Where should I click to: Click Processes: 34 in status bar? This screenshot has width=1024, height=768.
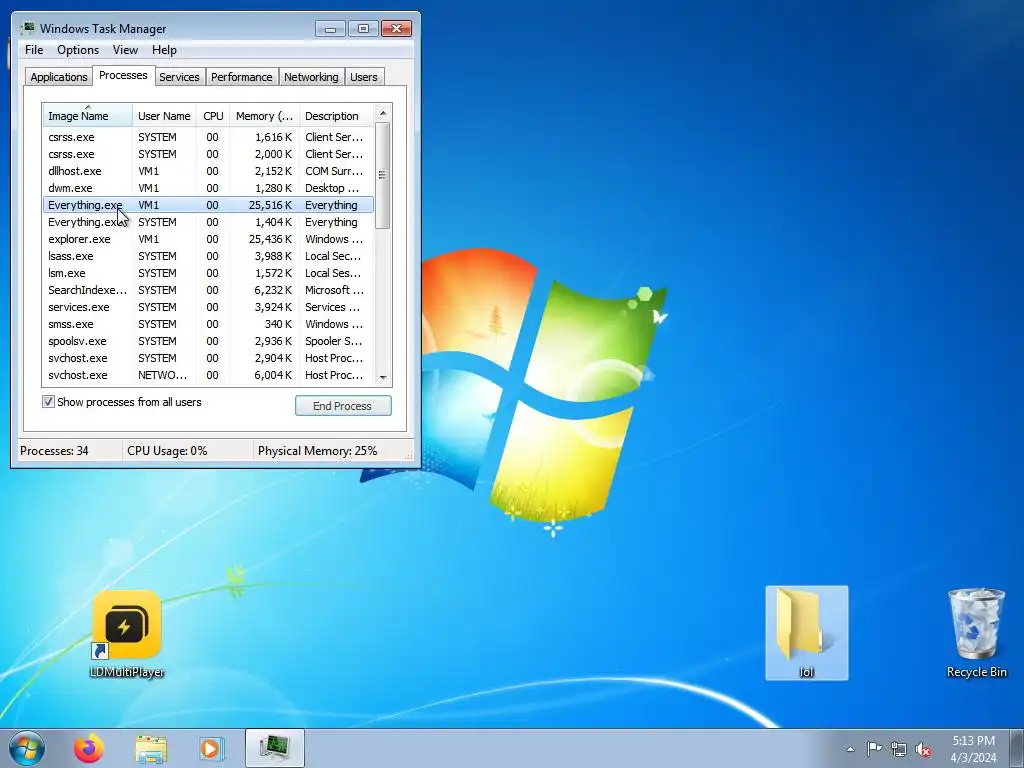pos(54,451)
